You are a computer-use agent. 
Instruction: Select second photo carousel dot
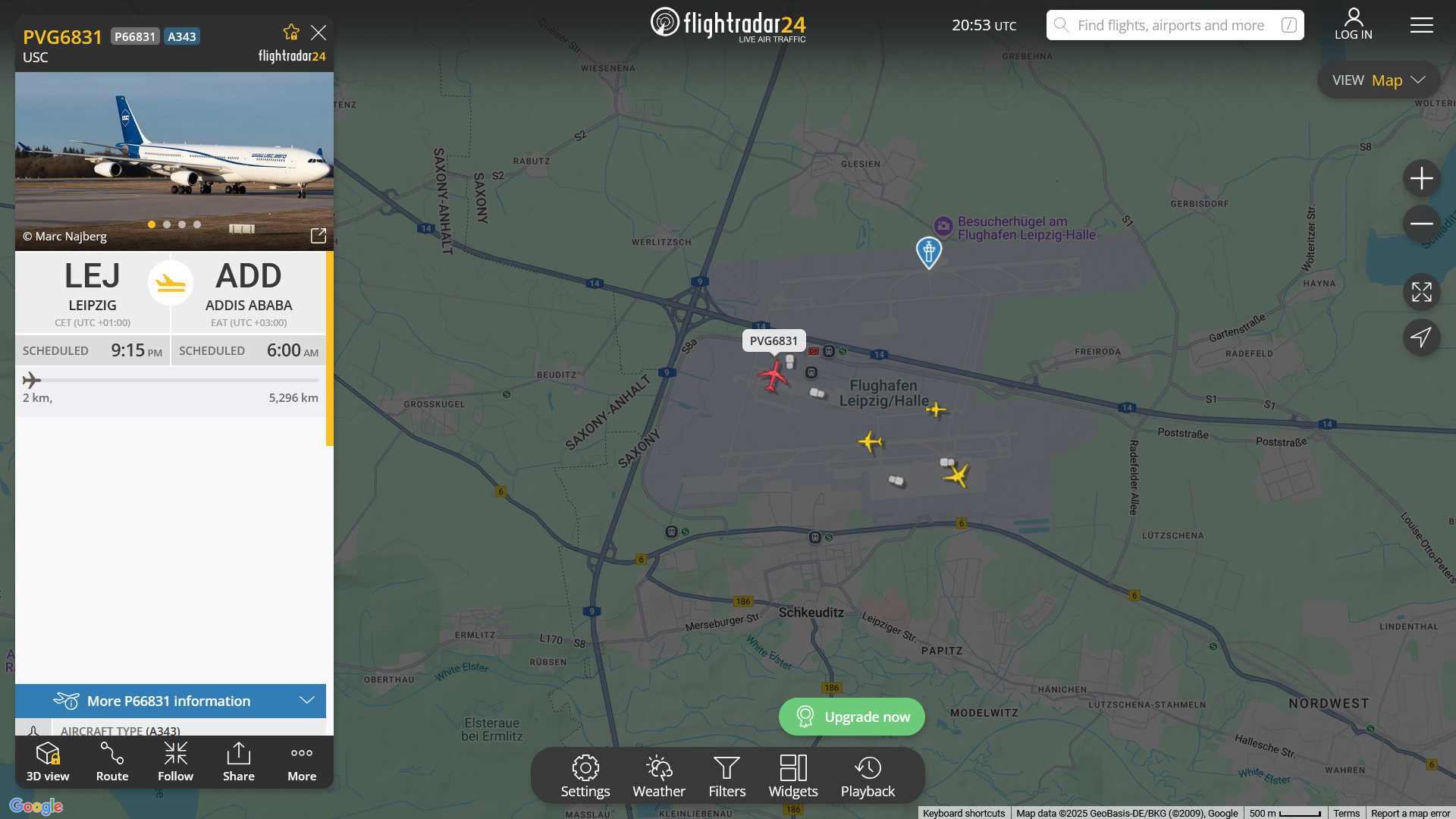(x=167, y=224)
